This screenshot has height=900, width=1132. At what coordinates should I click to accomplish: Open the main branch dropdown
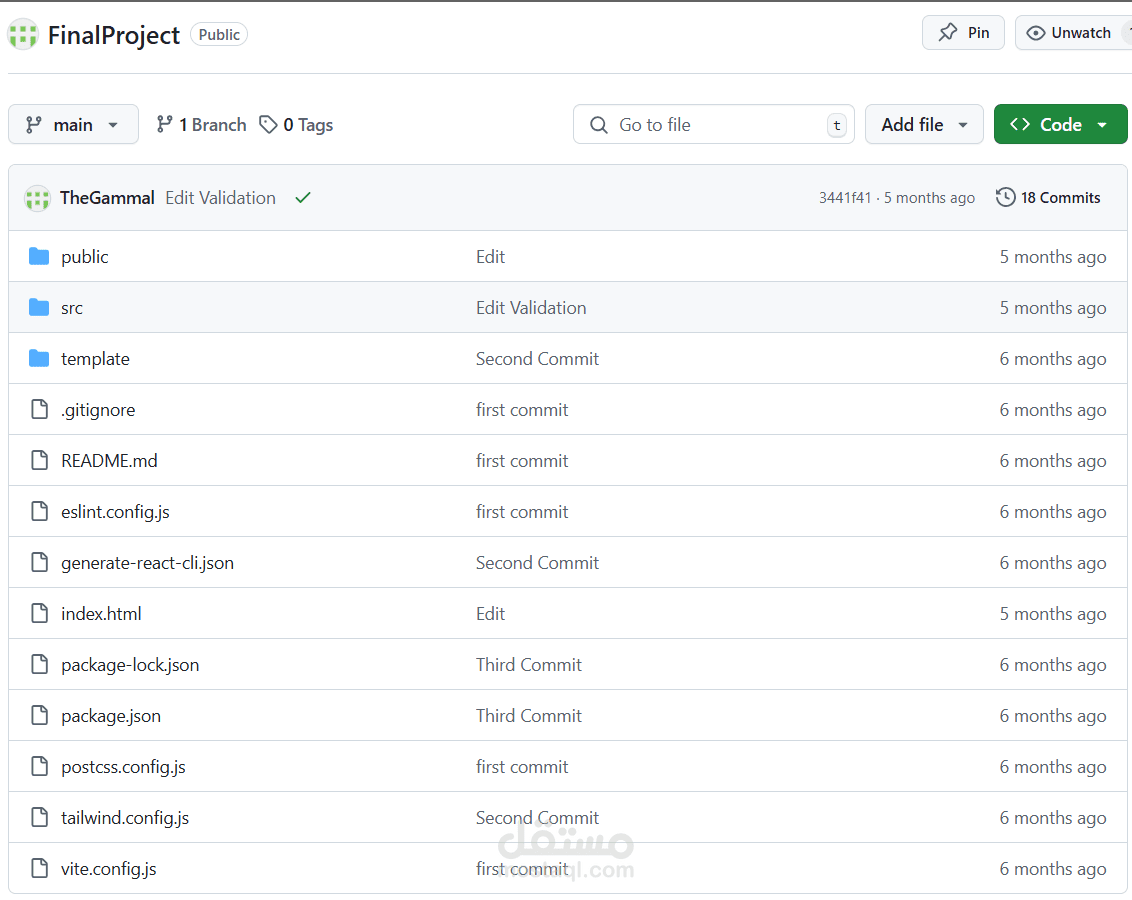click(x=73, y=125)
